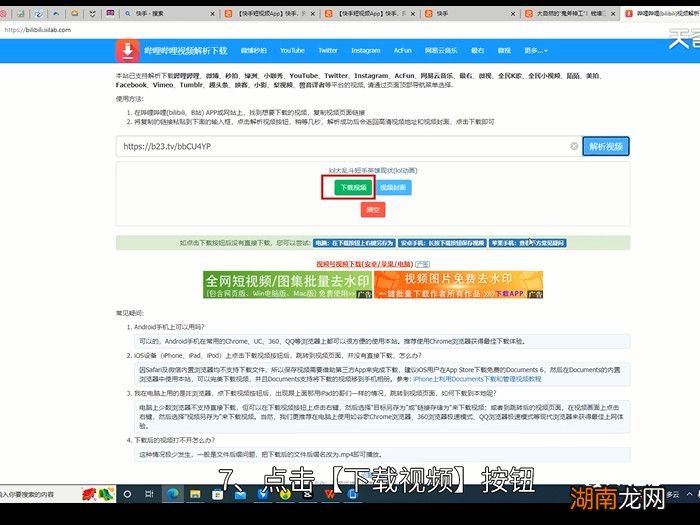Click the blue 视频封面 cover button
The image size is (700, 525).
click(x=393, y=188)
